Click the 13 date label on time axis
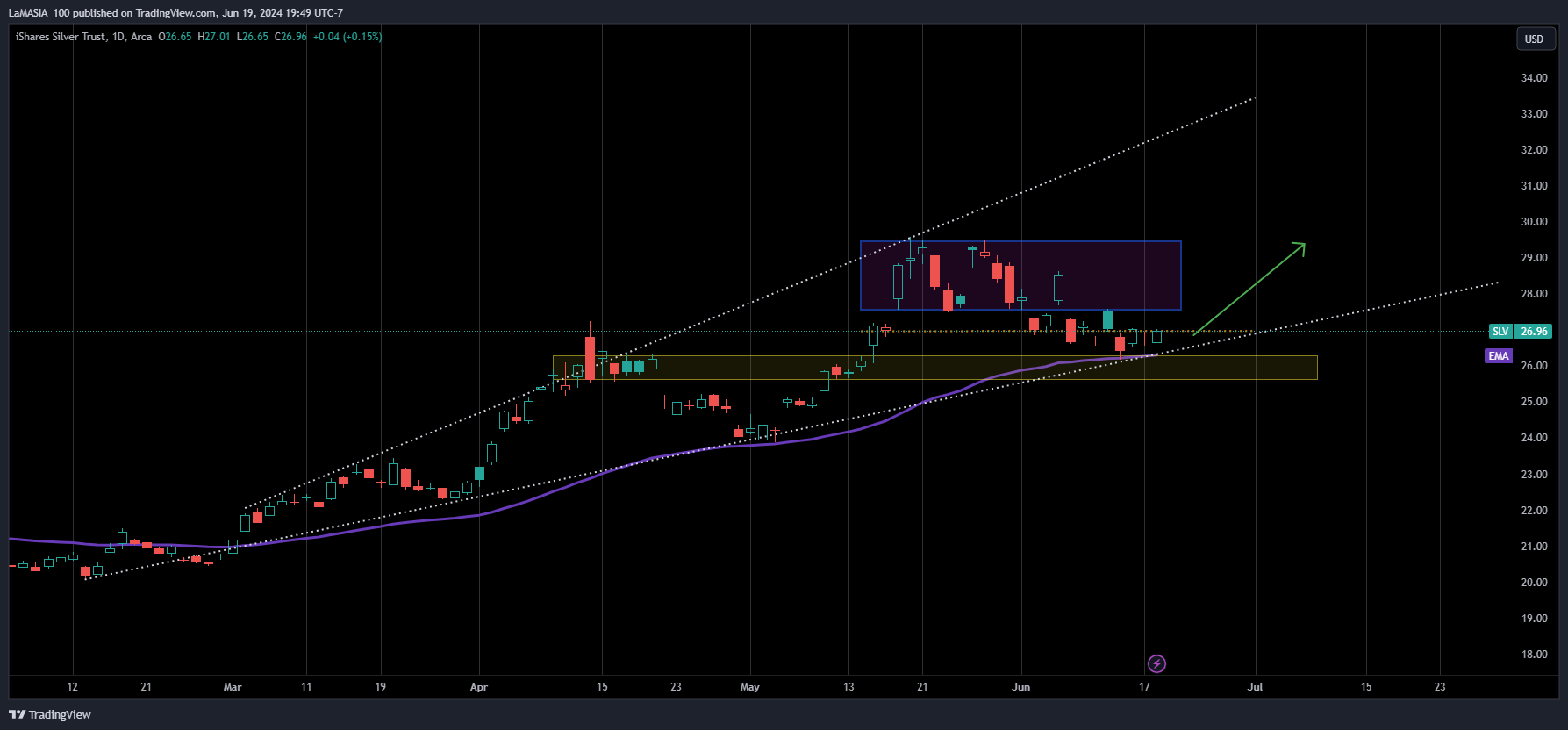Image resolution: width=1568 pixels, height=730 pixels. tap(848, 687)
